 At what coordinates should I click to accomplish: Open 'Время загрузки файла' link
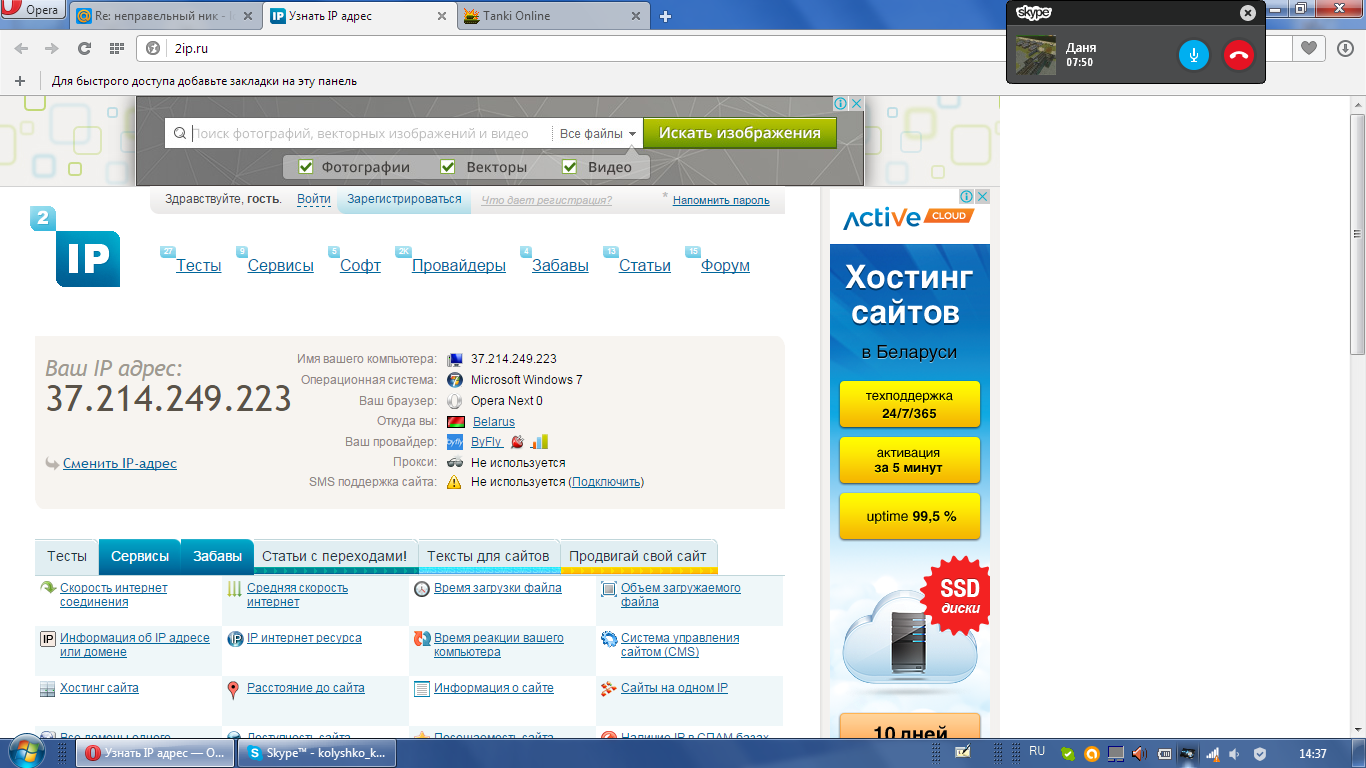point(498,588)
